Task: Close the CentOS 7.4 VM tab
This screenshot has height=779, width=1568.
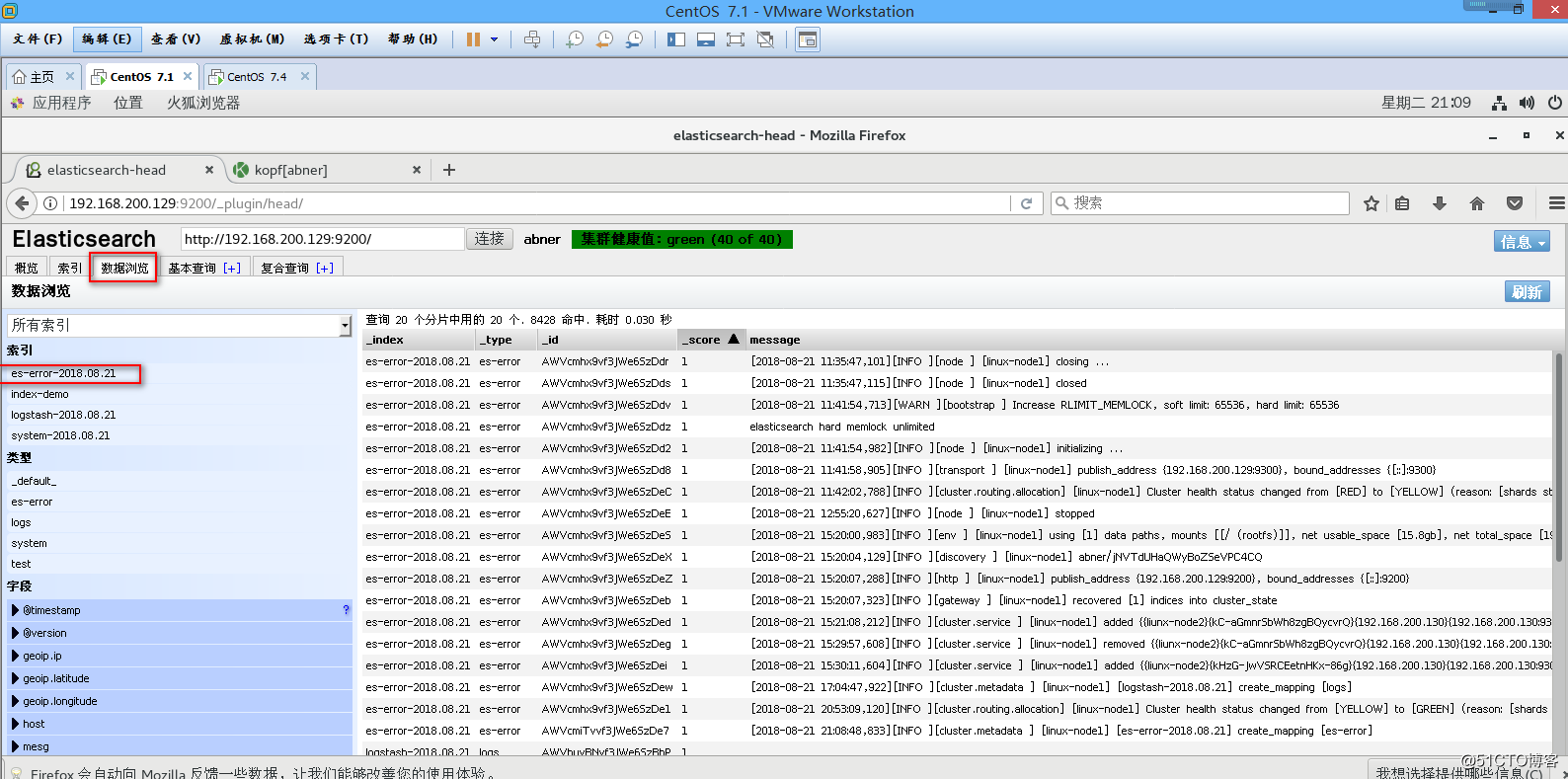Action: click(305, 76)
